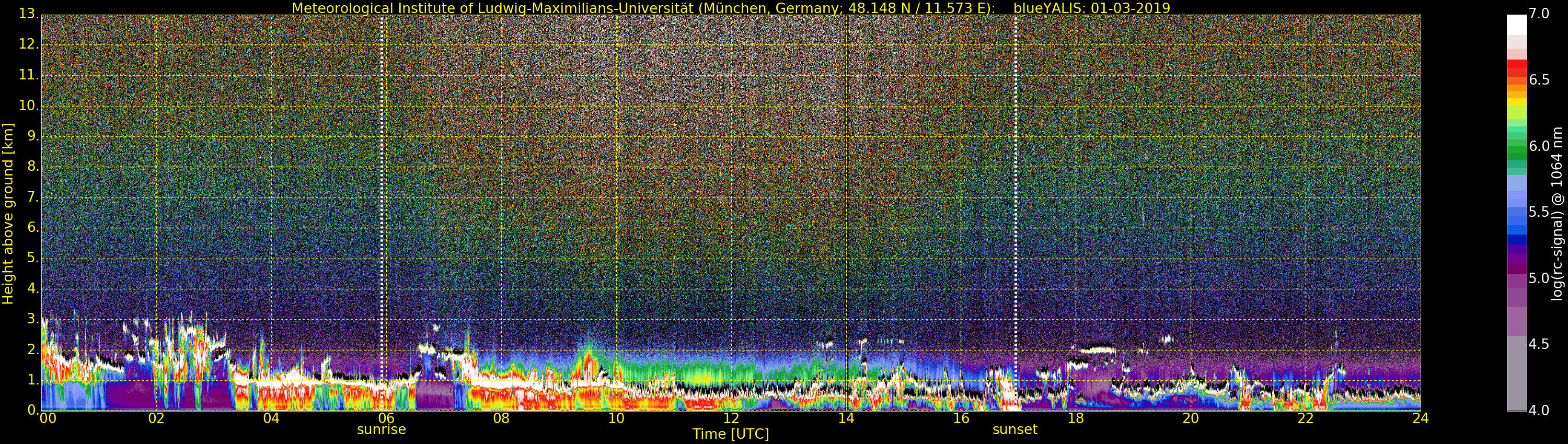Click the height tick label '13.'
This screenshot has height=444, width=1568.
(29, 14)
